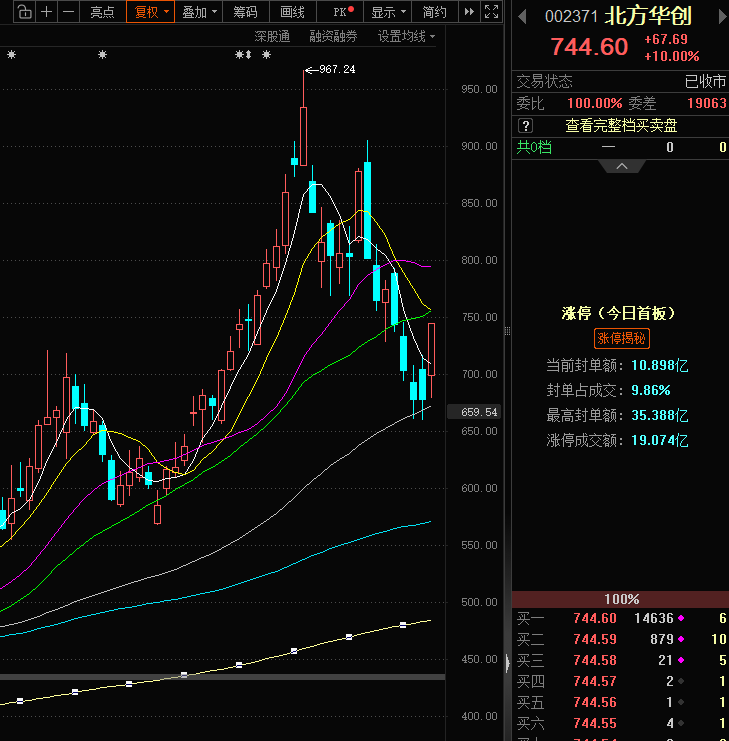
Task: Click the rightmost star event marker
Action: (x=266, y=55)
